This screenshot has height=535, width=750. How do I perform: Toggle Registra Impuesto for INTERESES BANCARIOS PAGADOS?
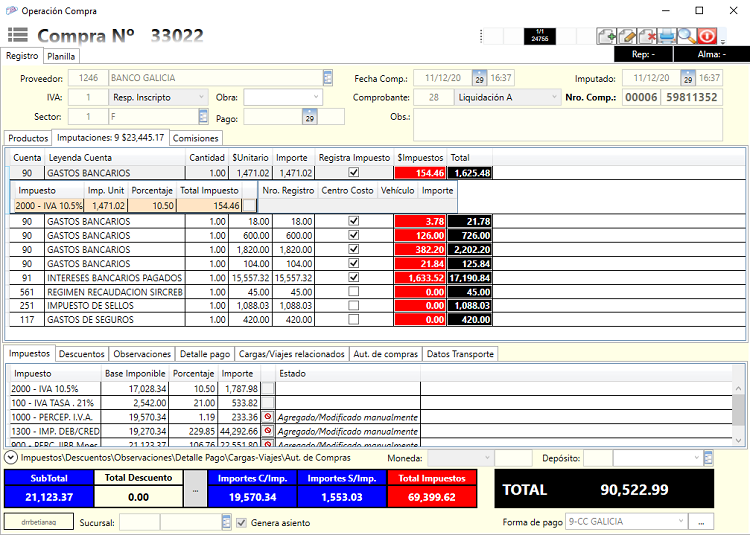click(353, 277)
